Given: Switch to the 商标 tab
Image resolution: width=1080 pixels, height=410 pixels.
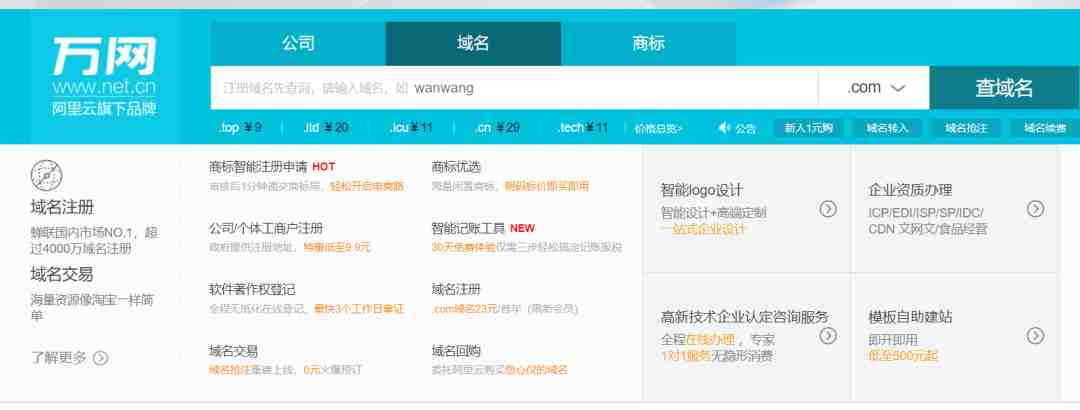Looking at the screenshot, I should click(648, 43).
